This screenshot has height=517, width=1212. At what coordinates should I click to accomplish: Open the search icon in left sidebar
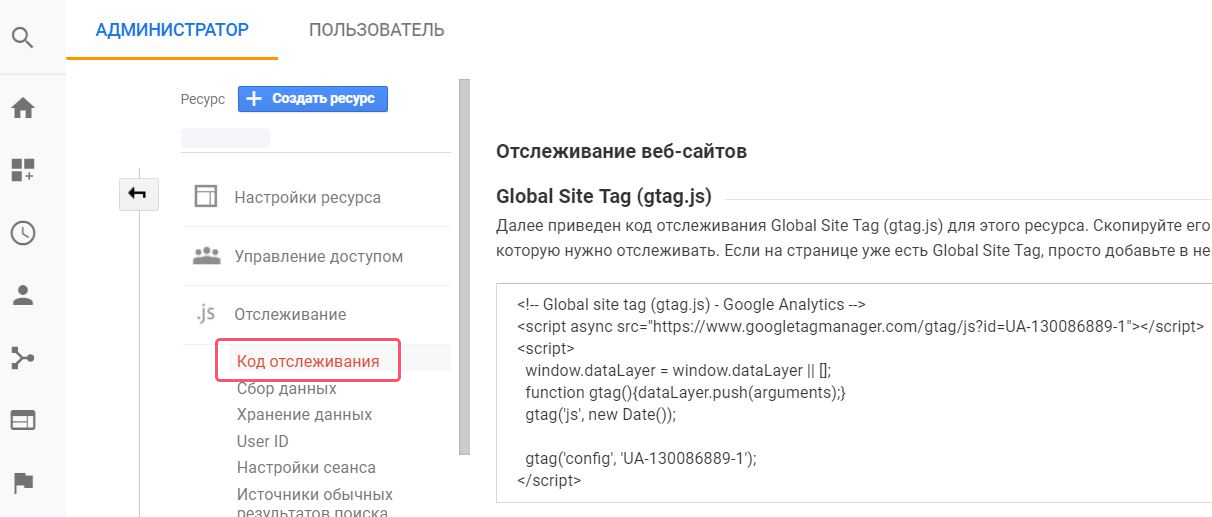coord(22,38)
